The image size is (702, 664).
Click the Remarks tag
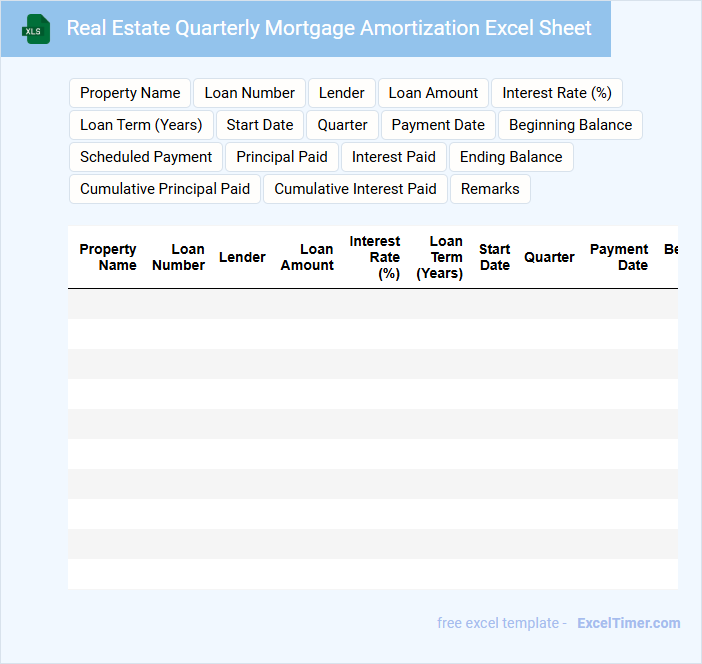[490, 189]
